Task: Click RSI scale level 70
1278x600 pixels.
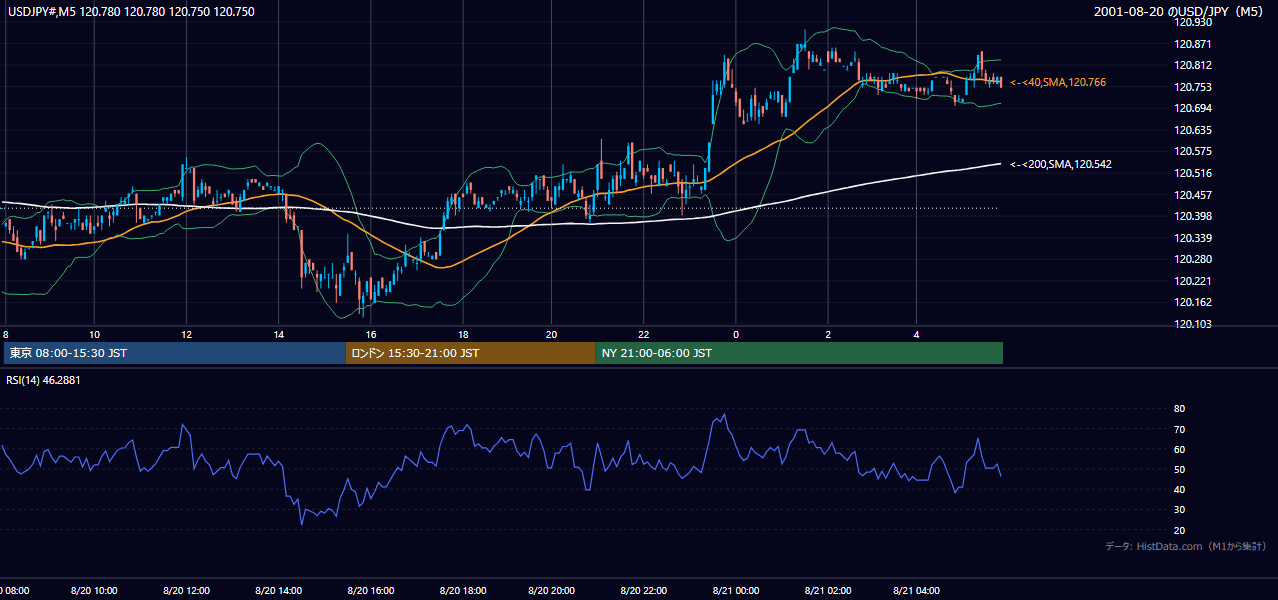Action: [1179, 429]
